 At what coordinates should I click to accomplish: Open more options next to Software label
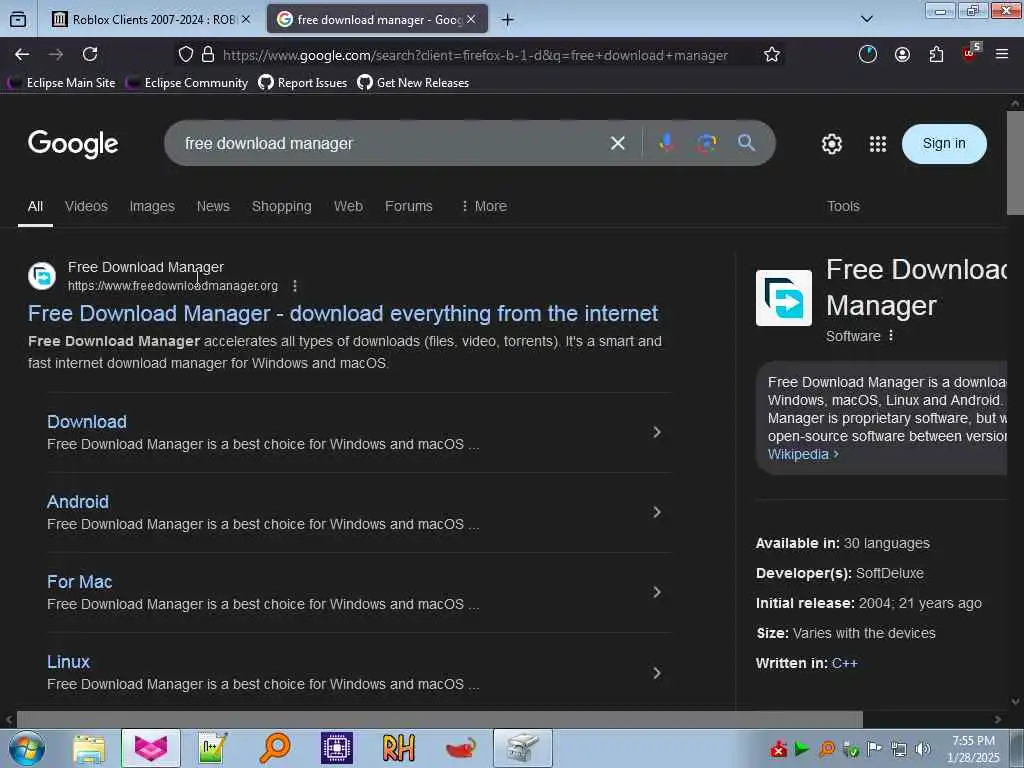coord(891,336)
